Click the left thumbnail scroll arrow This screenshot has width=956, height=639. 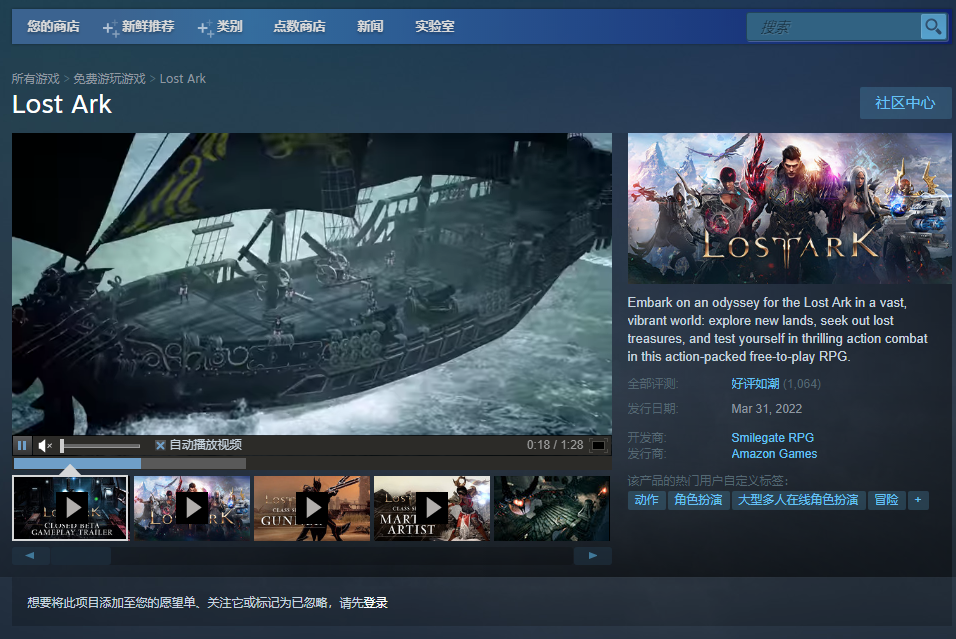[x=30, y=555]
